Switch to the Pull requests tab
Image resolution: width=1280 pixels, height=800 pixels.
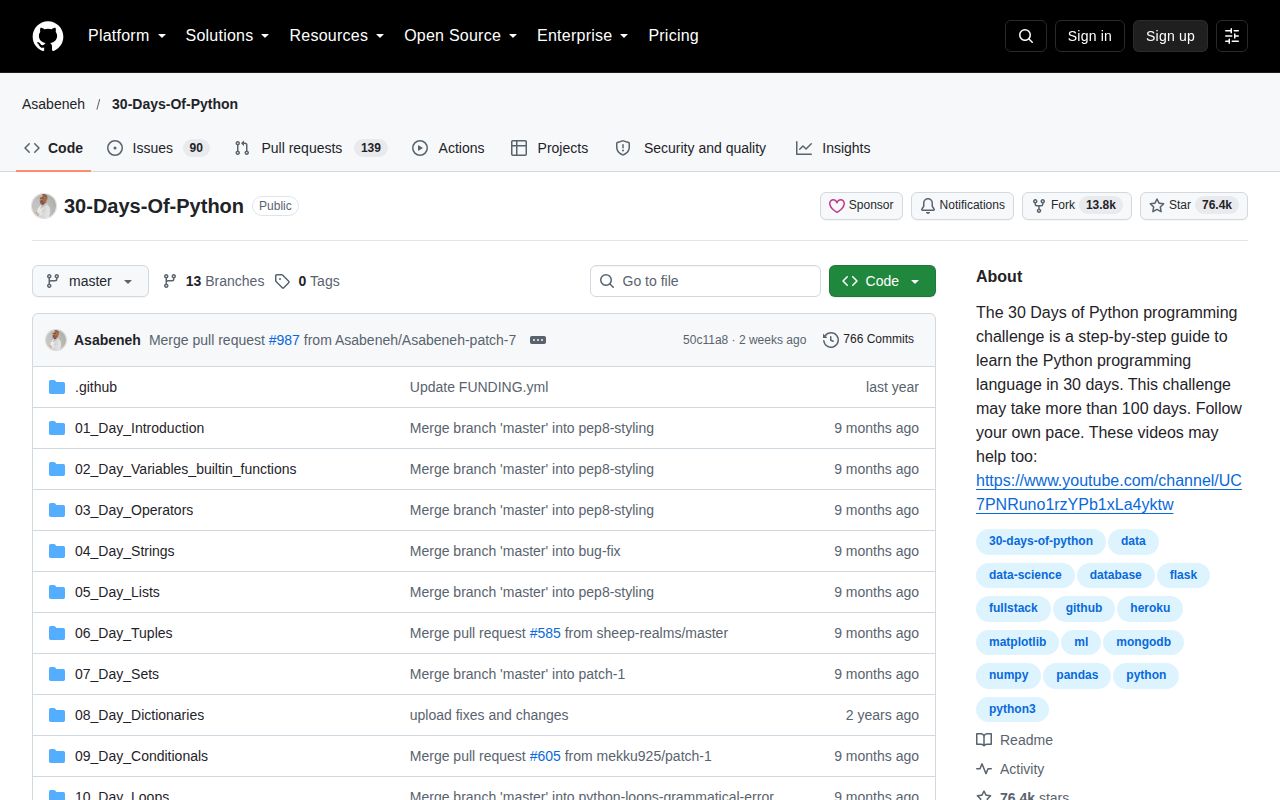[x=310, y=148]
